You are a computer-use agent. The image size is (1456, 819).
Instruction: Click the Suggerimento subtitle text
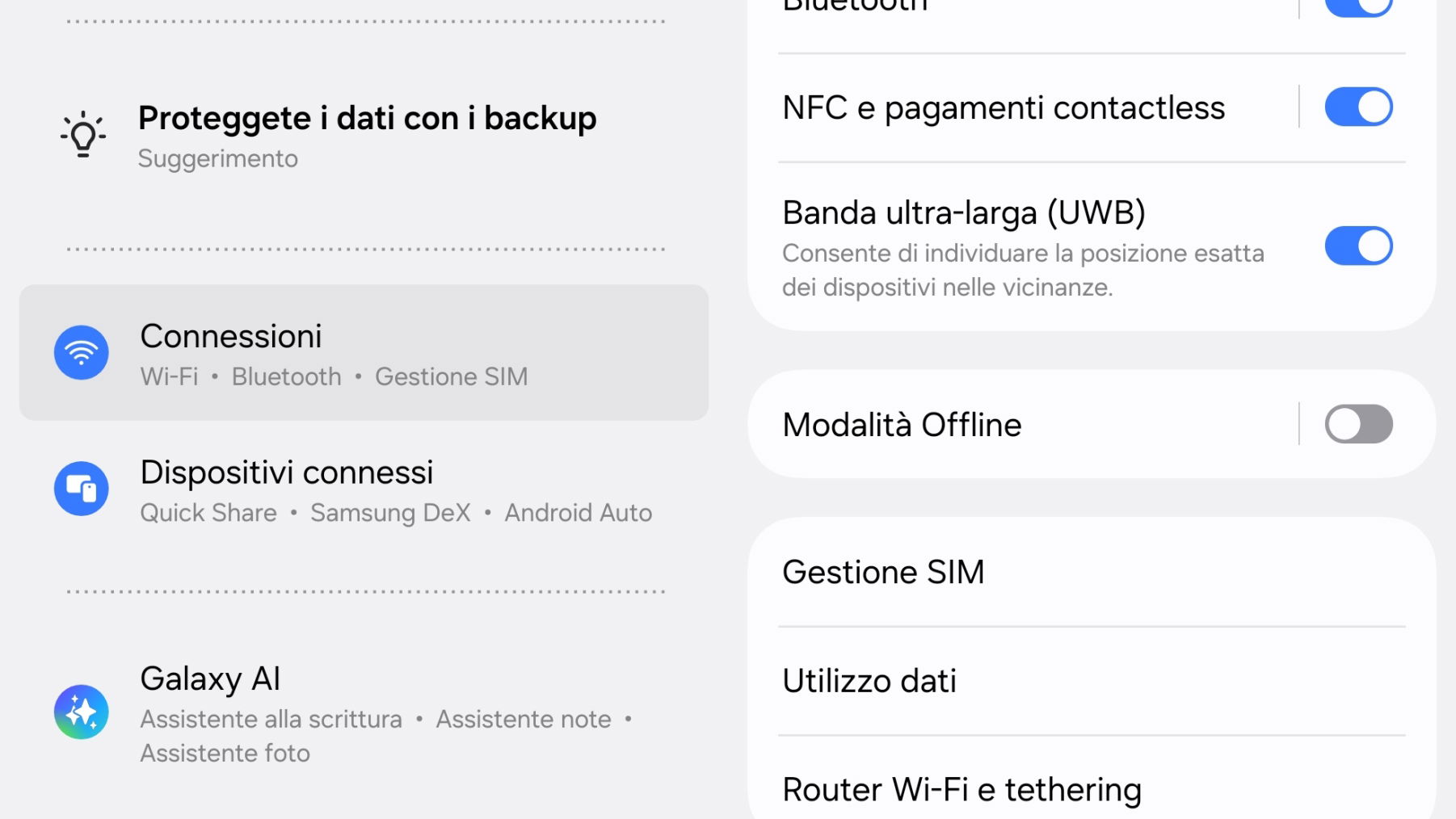tap(218, 159)
